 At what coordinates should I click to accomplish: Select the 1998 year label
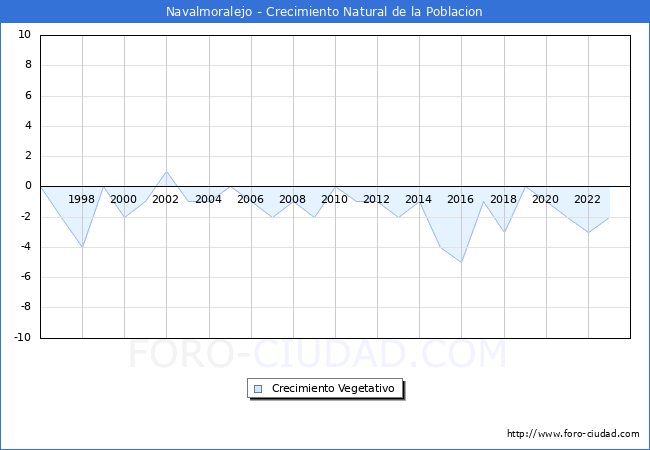pyautogui.click(x=82, y=199)
